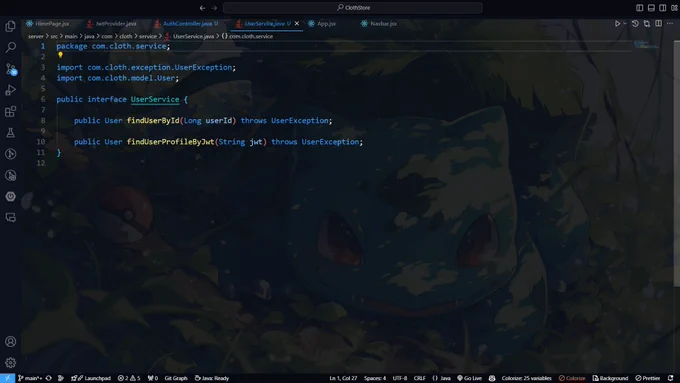The width and height of the screenshot is (680, 383).
Task: Click the 'service' breadcrumb segment
Action: tap(148, 36)
